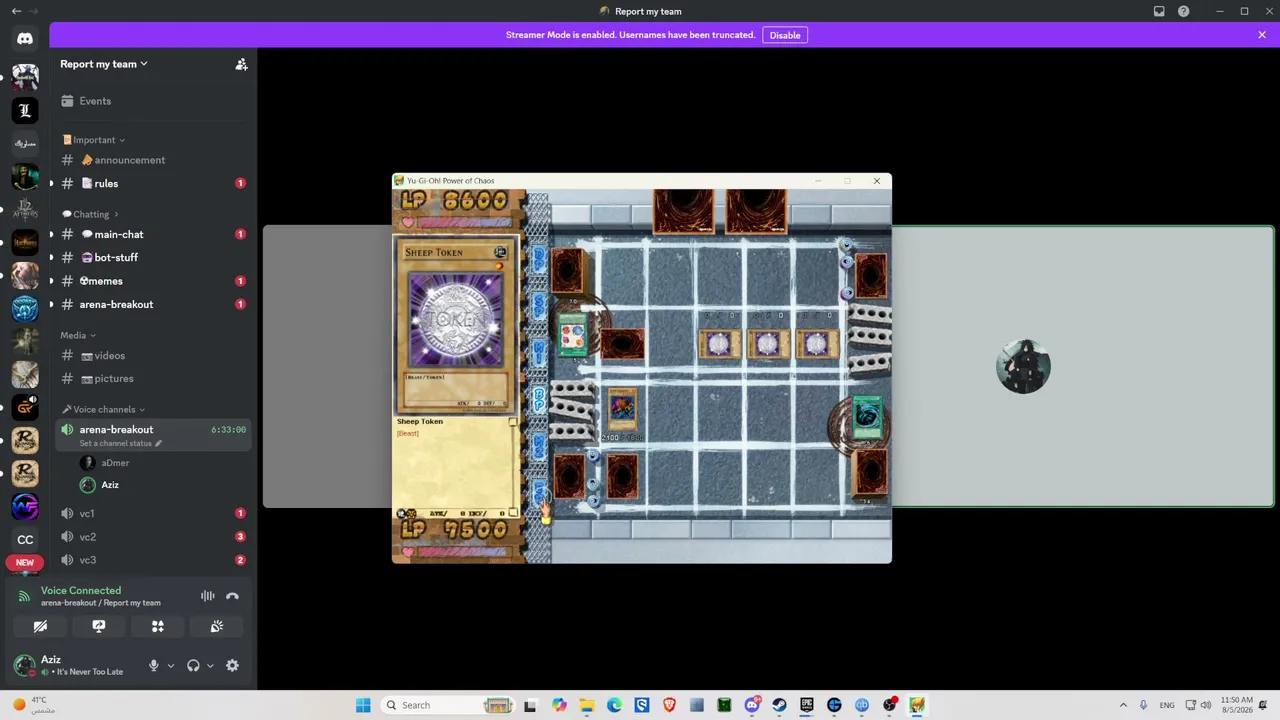The width and height of the screenshot is (1280, 720).
Task: Open the main-chat channel
Action: (x=153, y=234)
